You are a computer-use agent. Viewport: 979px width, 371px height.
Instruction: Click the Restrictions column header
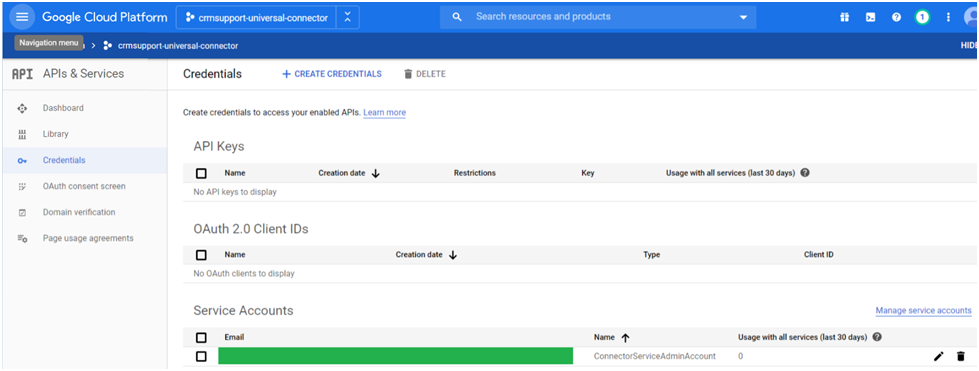click(475, 173)
